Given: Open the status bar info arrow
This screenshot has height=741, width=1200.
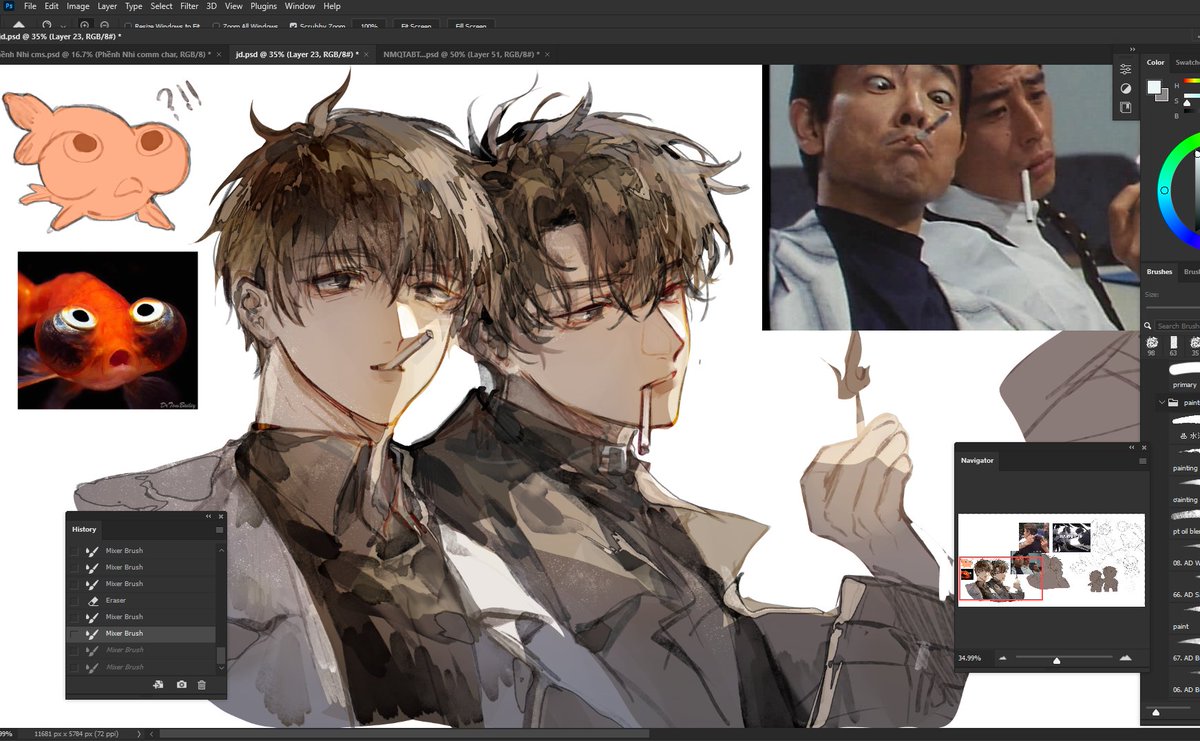Looking at the screenshot, I should click(138, 734).
